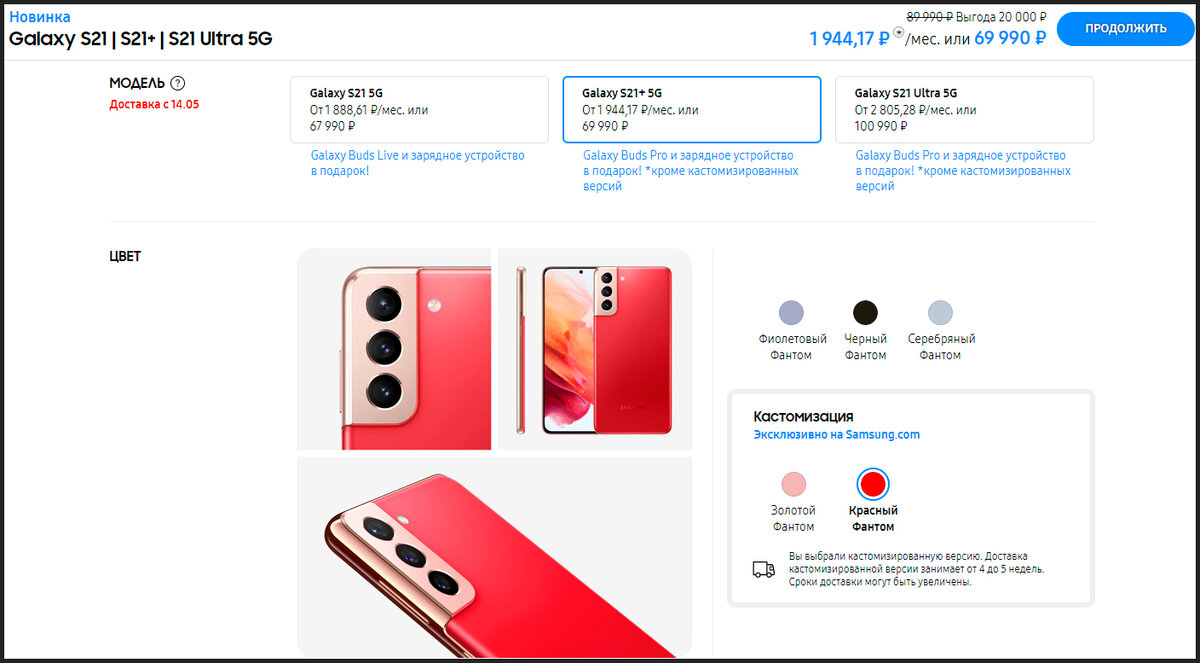Choose the Черный Фантом color swatch
Image resolution: width=1200 pixels, height=663 pixels.
865,312
